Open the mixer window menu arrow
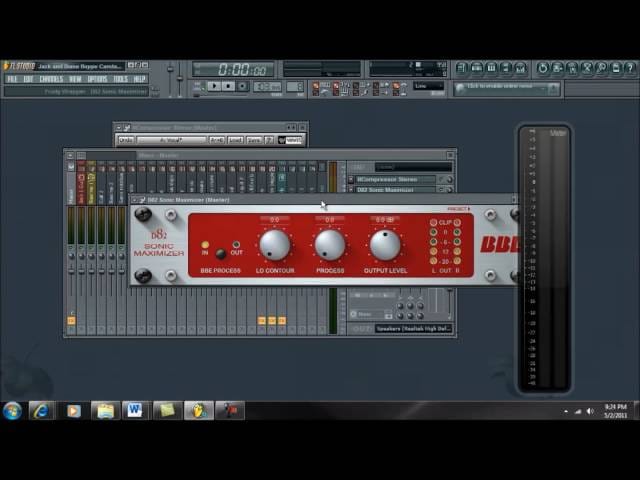 pos(70,156)
